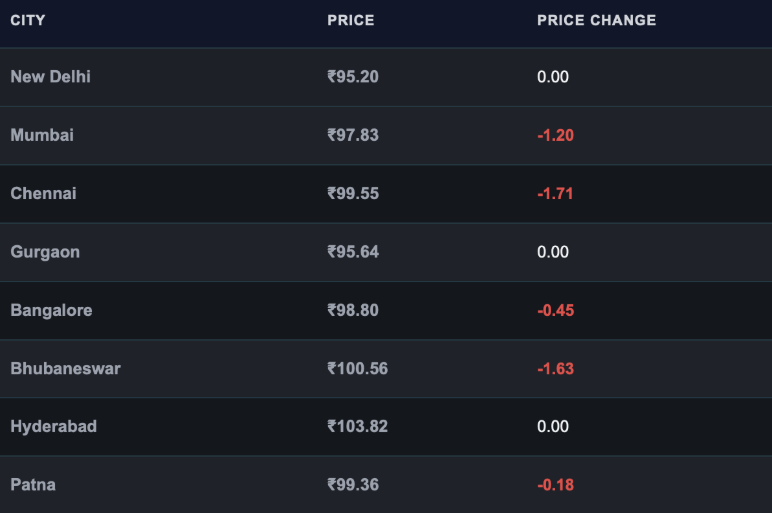Select the -1.20 Mumbai price change

(x=555, y=135)
